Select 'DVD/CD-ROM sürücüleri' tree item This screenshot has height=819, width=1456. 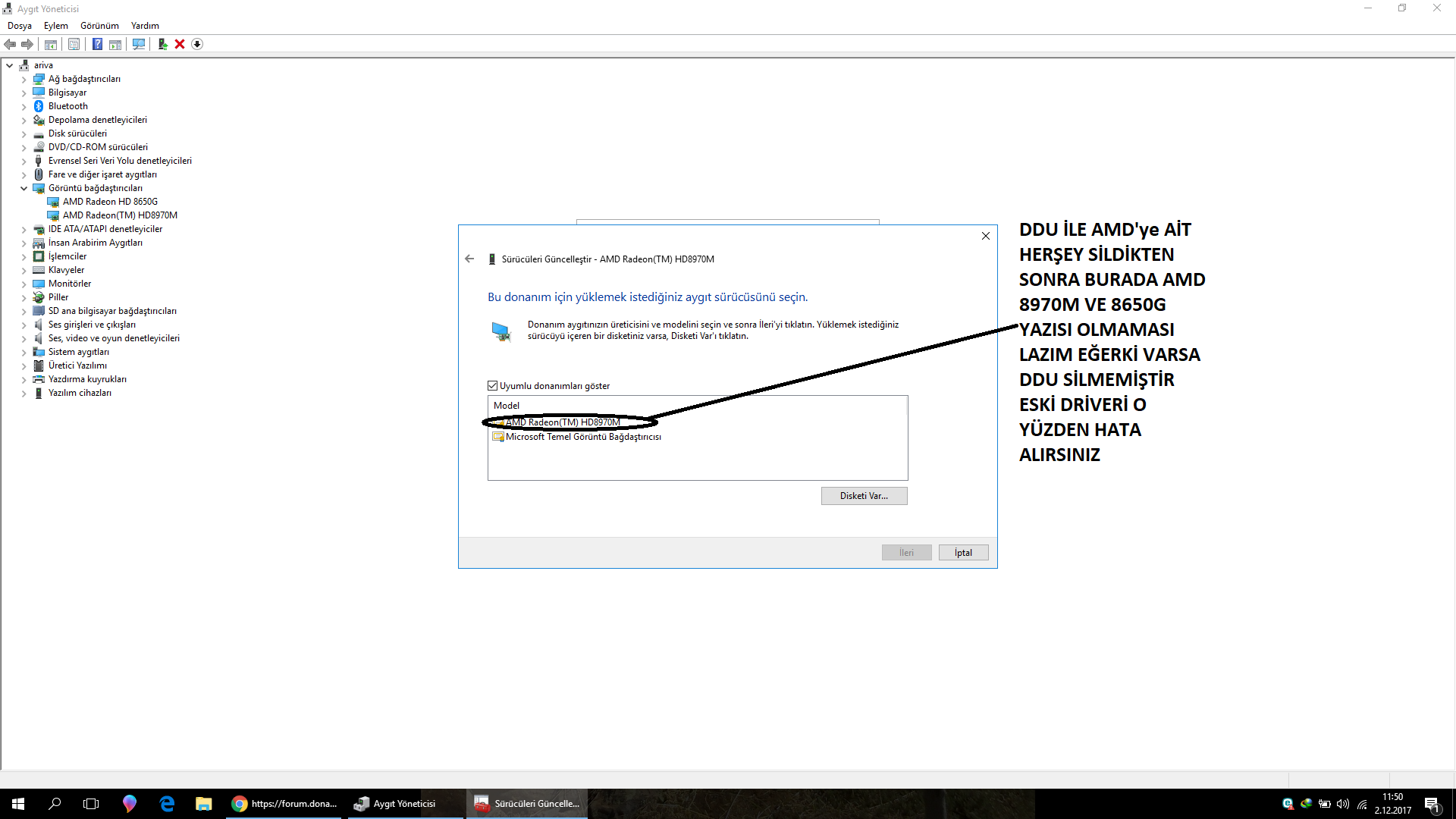[x=98, y=147]
